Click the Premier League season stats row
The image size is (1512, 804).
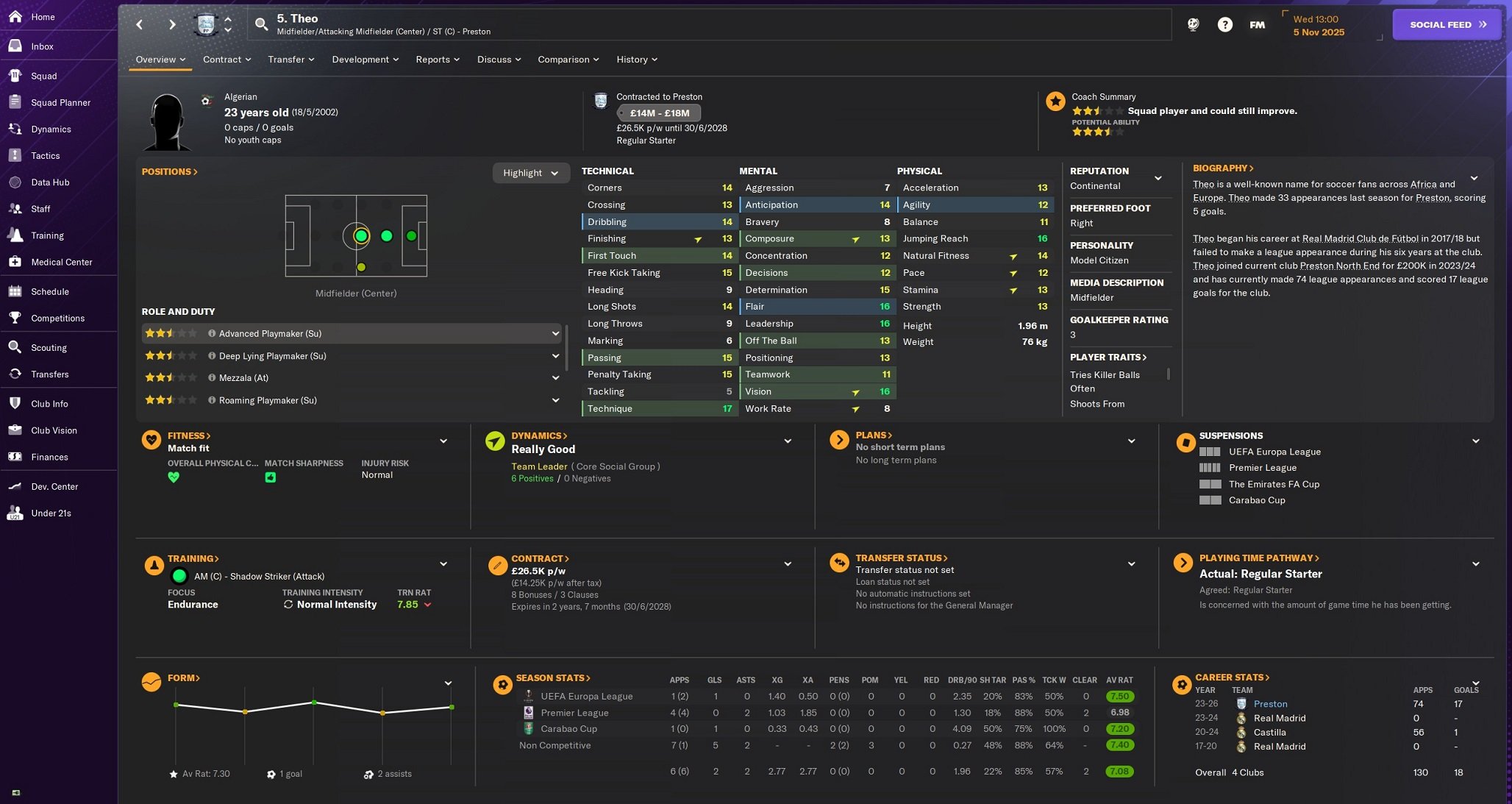click(x=827, y=712)
